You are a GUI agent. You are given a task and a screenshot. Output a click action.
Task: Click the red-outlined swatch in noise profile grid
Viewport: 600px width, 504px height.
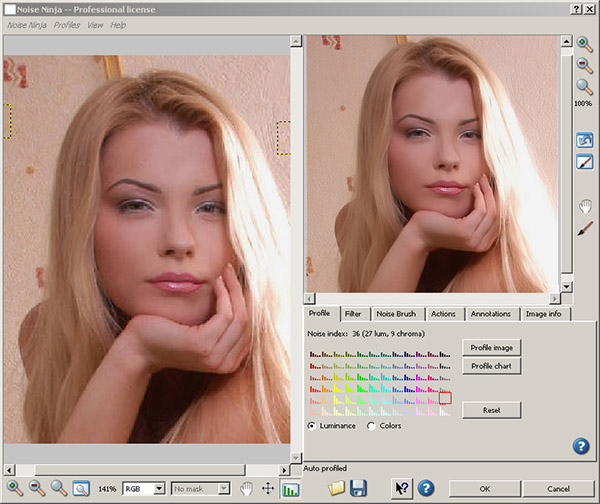tap(445, 398)
